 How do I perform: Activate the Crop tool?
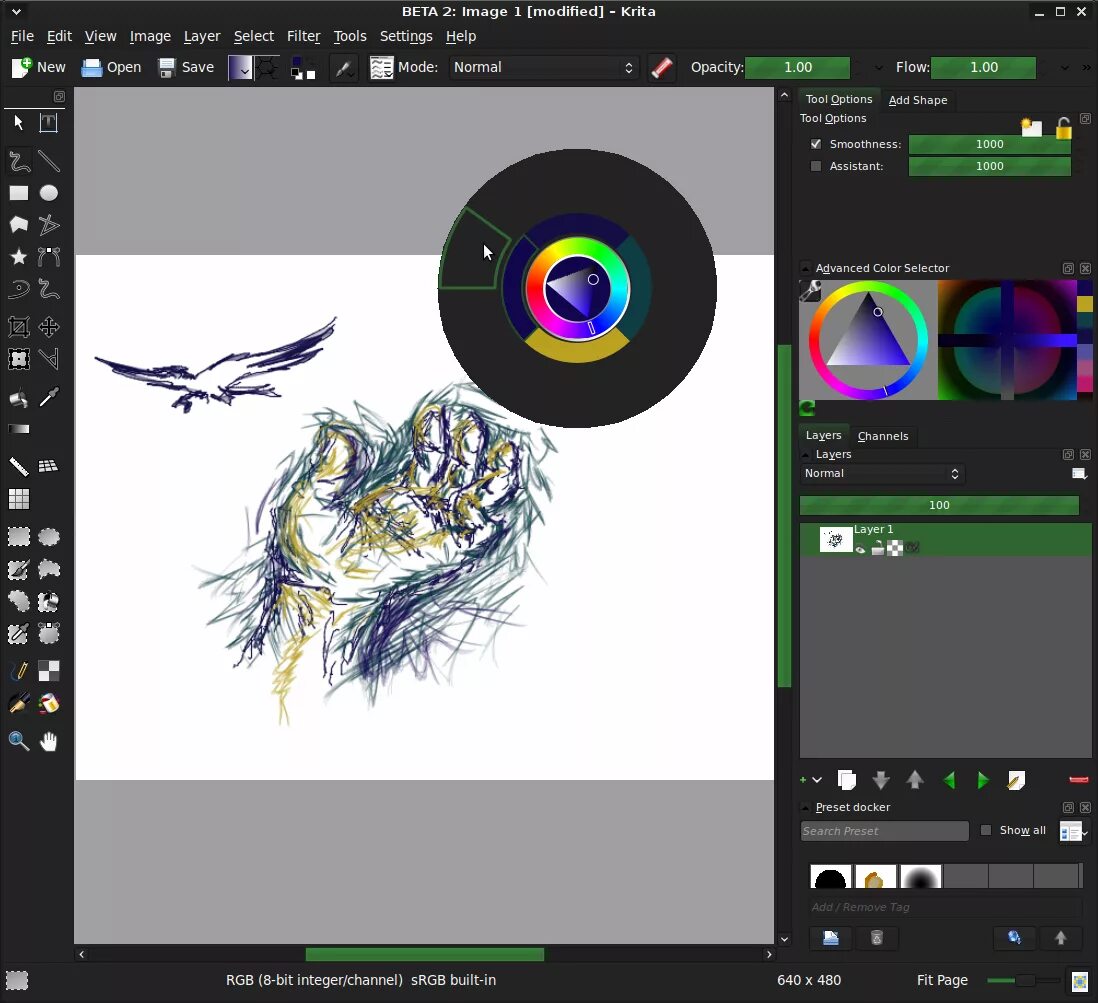[x=19, y=326]
